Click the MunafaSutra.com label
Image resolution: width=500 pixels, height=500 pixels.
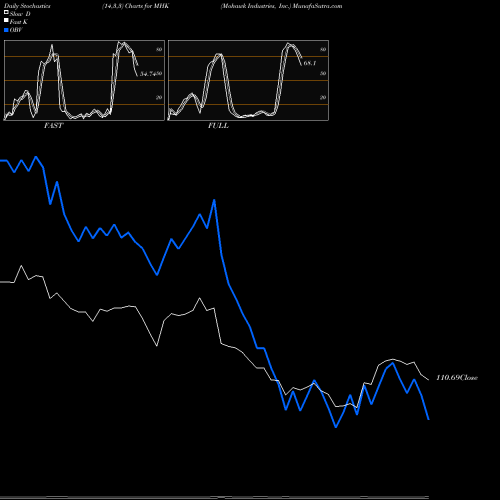(317, 6)
